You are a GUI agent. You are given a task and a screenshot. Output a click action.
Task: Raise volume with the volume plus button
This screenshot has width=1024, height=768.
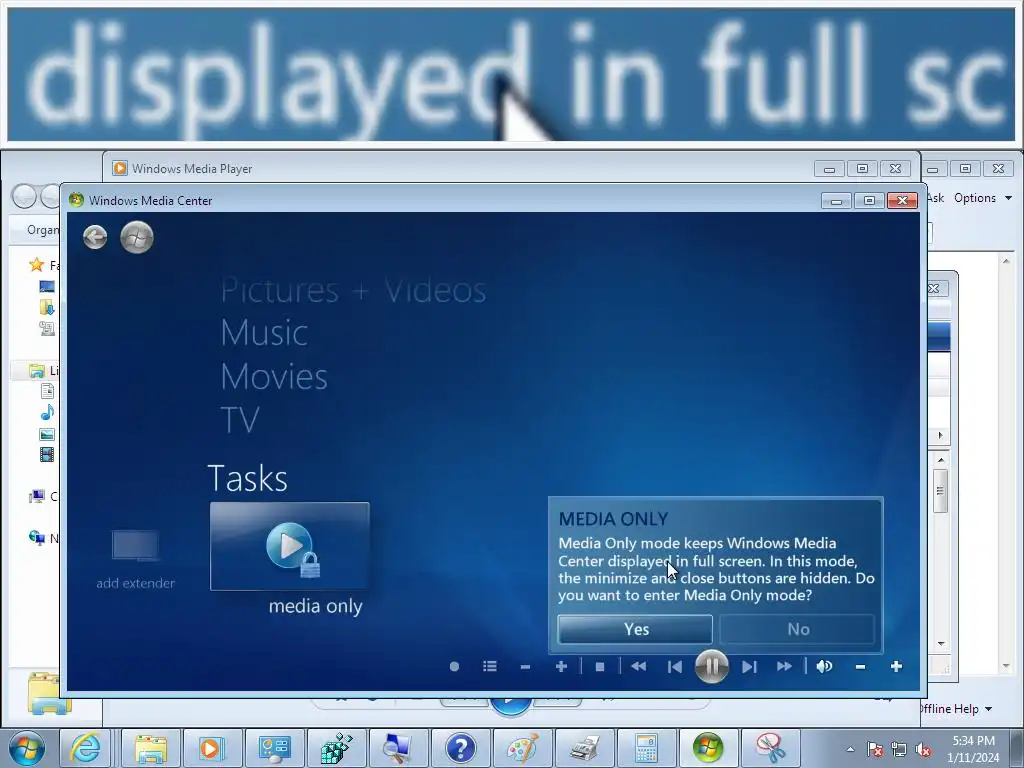pos(896,666)
